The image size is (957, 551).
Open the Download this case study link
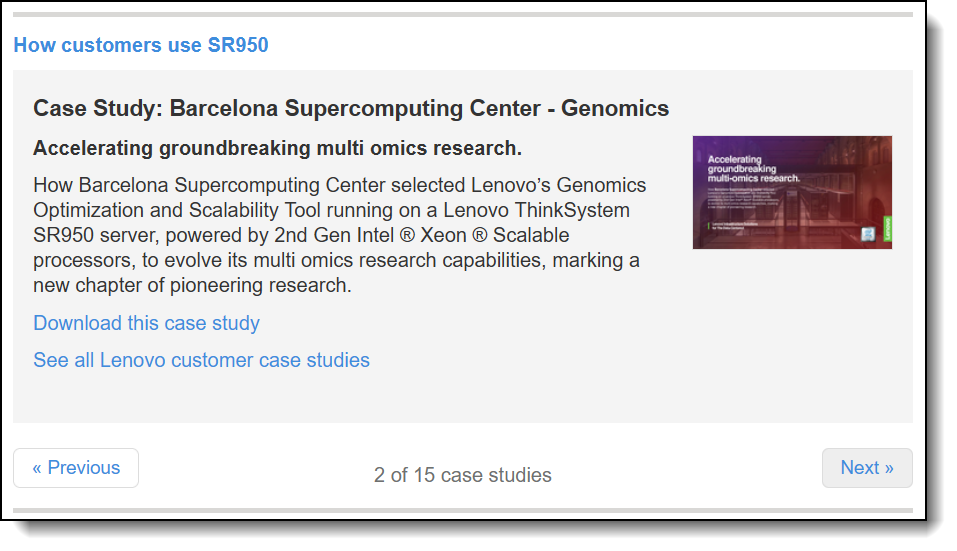pos(146,323)
